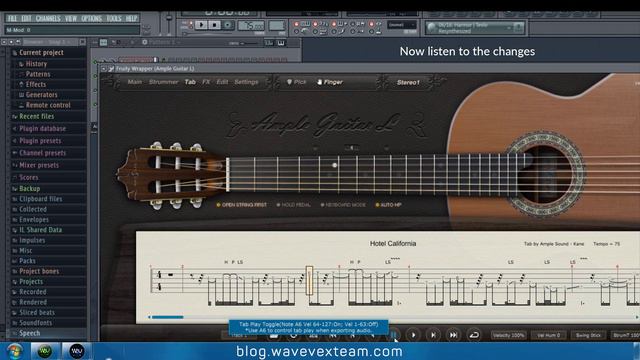Open the Edit tab in Ample Guitar
The image size is (640, 360).
point(222,82)
